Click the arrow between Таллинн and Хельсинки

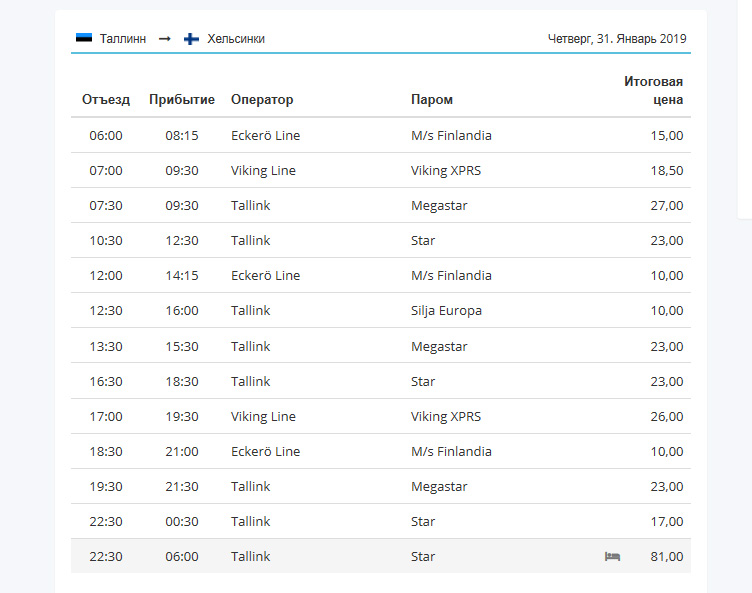click(x=164, y=39)
